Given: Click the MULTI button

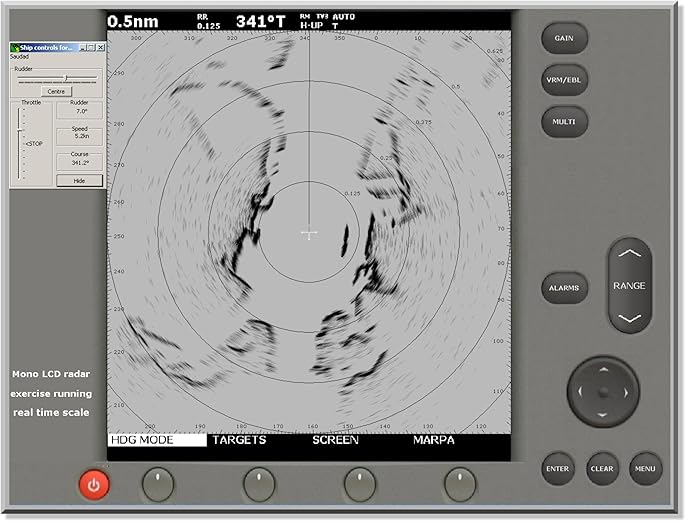Looking at the screenshot, I should tap(564, 122).
